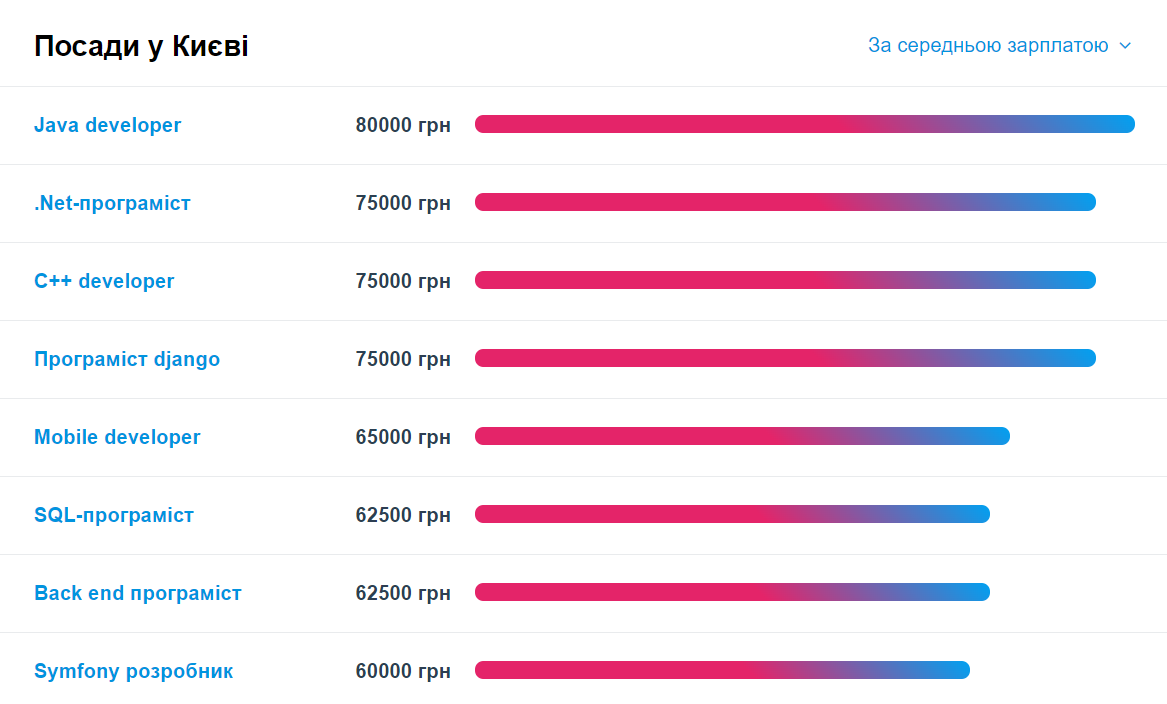Open the Програміст django position link

pyautogui.click(x=127, y=359)
